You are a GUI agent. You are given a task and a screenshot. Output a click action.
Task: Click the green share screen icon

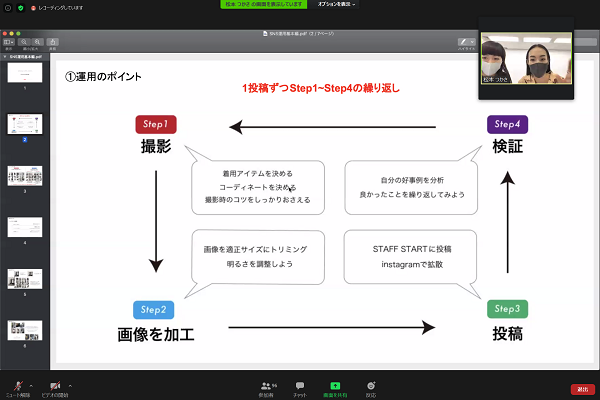(x=335, y=384)
